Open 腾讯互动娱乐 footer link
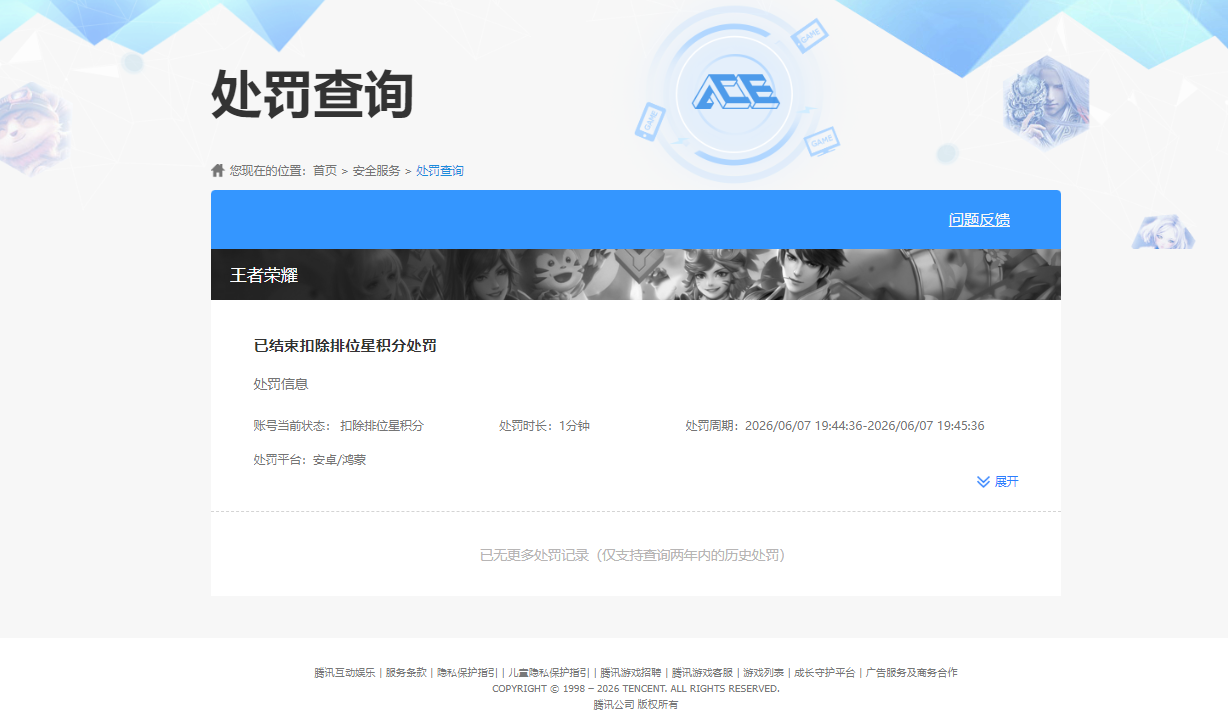Screen dimensions: 1228x710 345,673
